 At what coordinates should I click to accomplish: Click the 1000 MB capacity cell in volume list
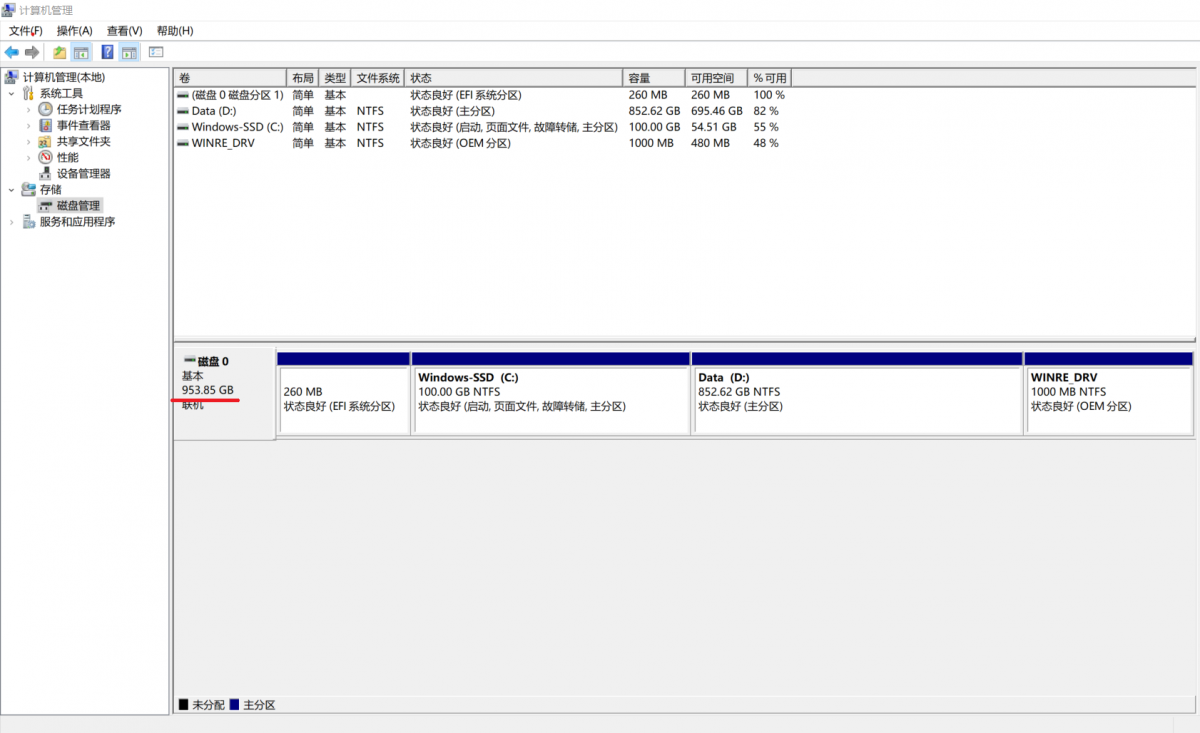651,143
